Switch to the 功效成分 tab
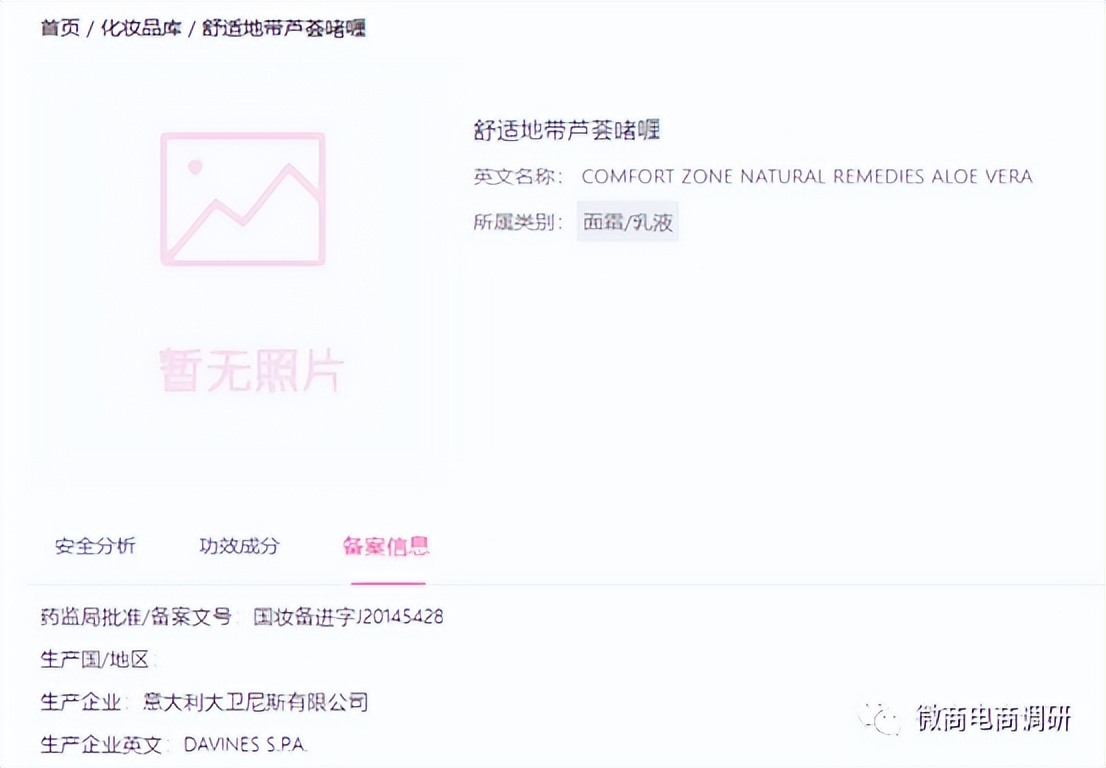The image size is (1106, 768). tap(240, 547)
